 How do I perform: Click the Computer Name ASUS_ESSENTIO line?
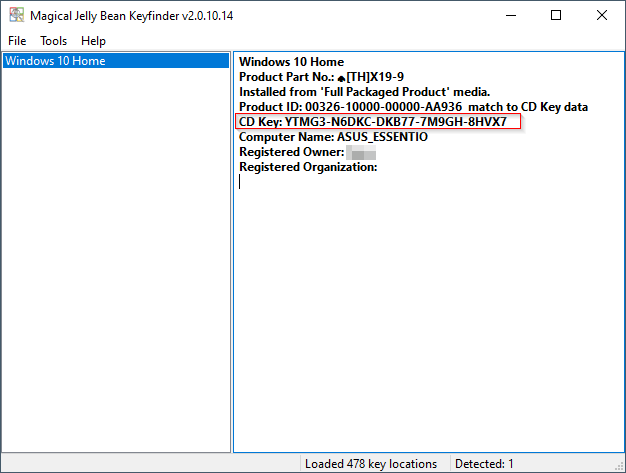coord(333,137)
